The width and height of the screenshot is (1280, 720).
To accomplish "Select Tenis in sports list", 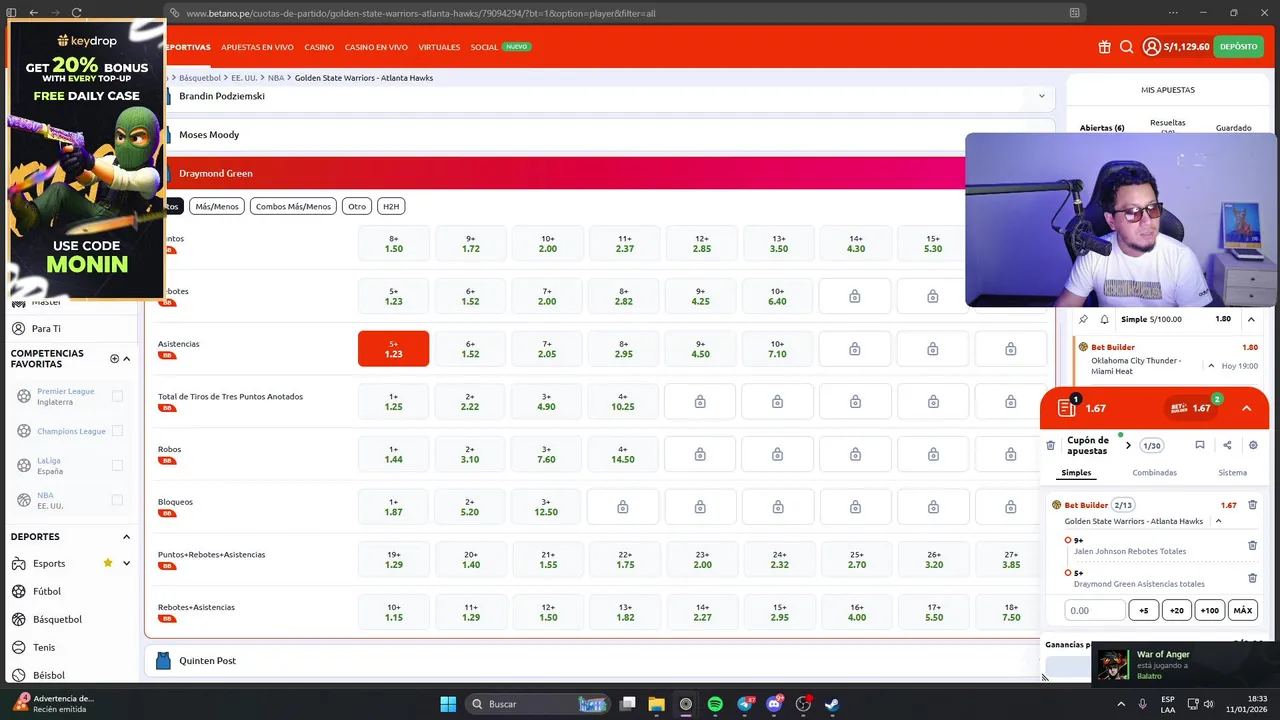I will [44, 647].
